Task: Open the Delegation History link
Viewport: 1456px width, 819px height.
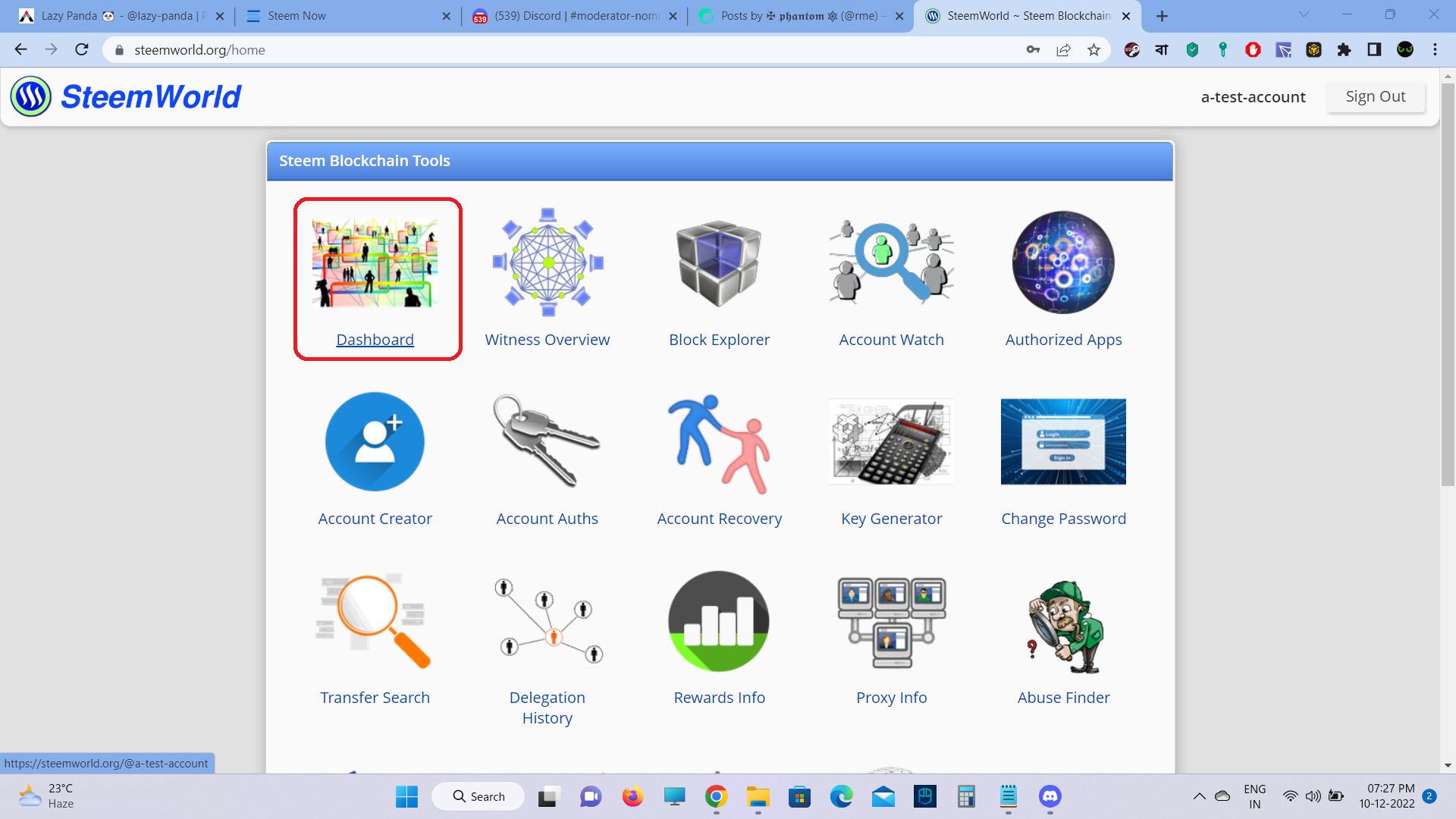Action: pyautogui.click(x=547, y=707)
